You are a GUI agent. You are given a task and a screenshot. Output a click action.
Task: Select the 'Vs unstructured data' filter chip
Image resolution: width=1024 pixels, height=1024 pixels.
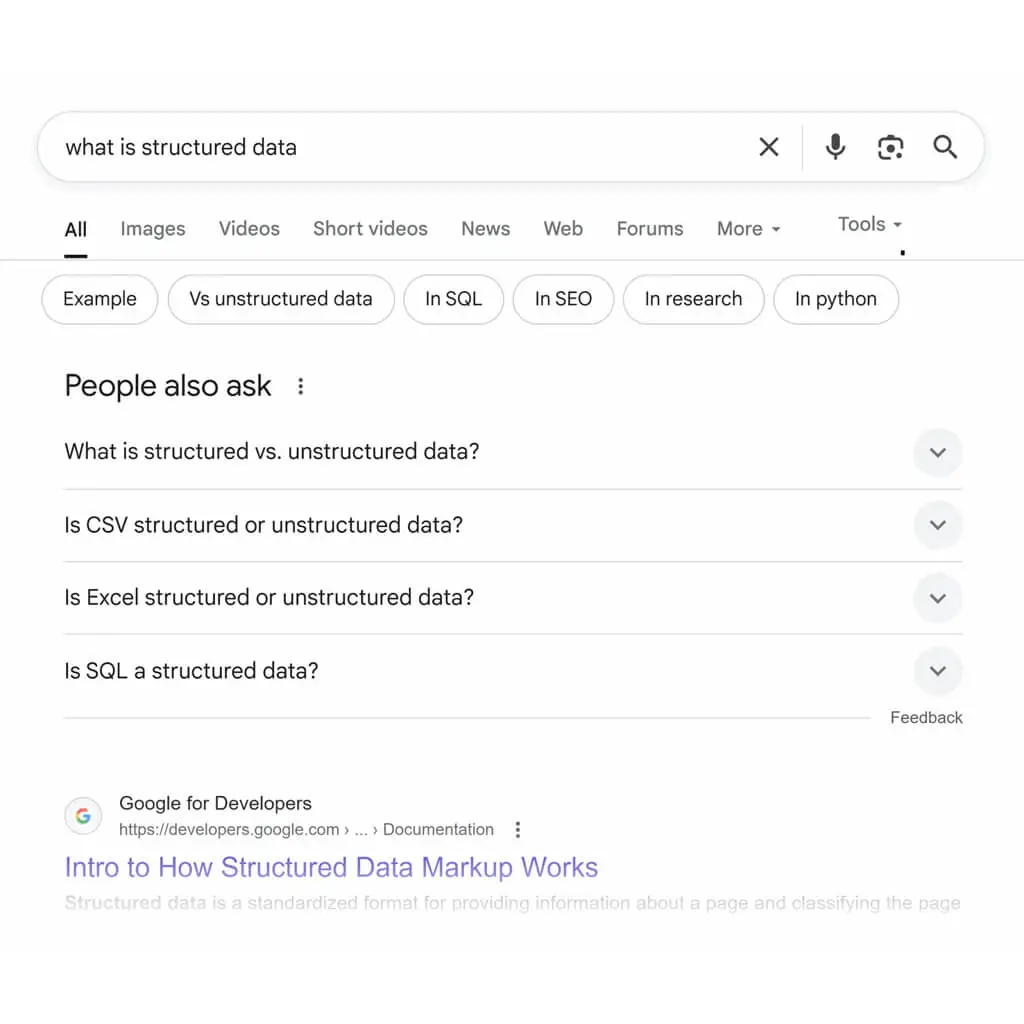coord(280,299)
